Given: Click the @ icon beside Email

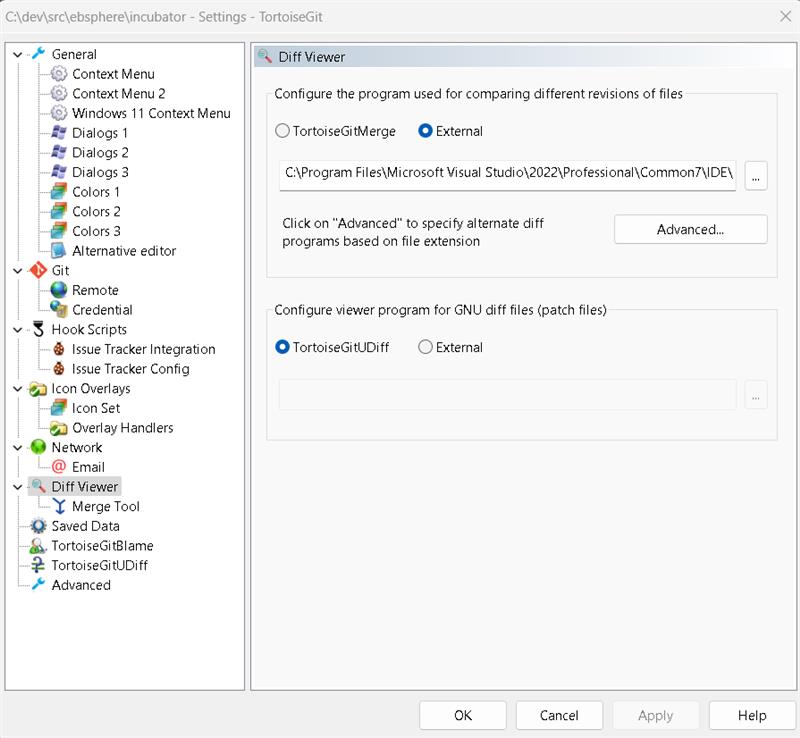Looking at the screenshot, I should tap(59, 466).
